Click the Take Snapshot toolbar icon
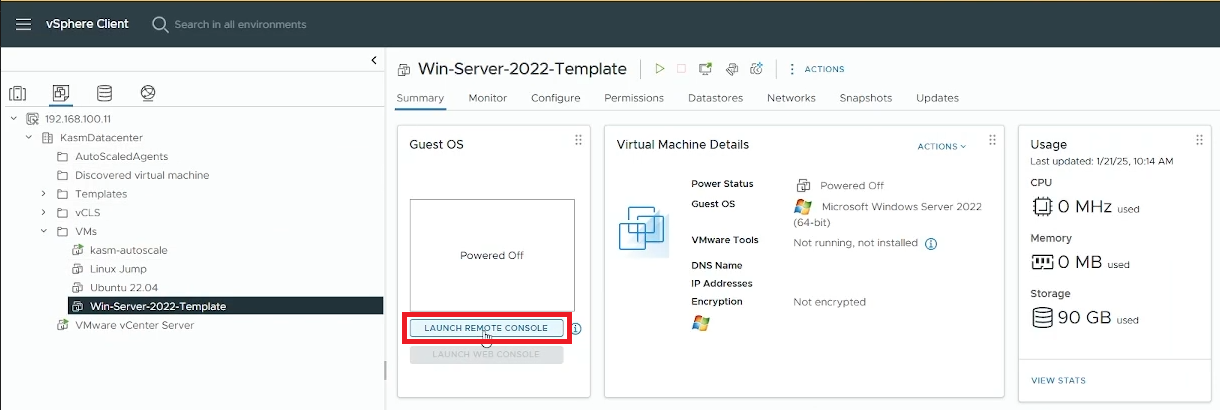The height and width of the screenshot is (410, 1220). point(757,69)
